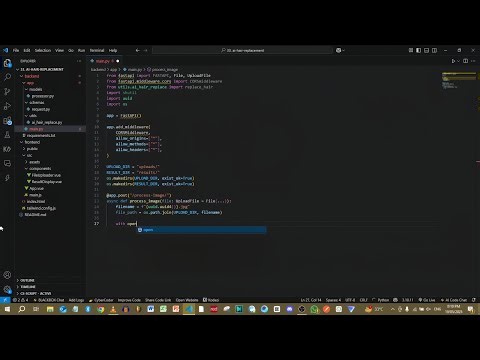Open ResultDisplay.vue in explorer
The height and width of the screenshot is (360, 480).
click(47, 182)
